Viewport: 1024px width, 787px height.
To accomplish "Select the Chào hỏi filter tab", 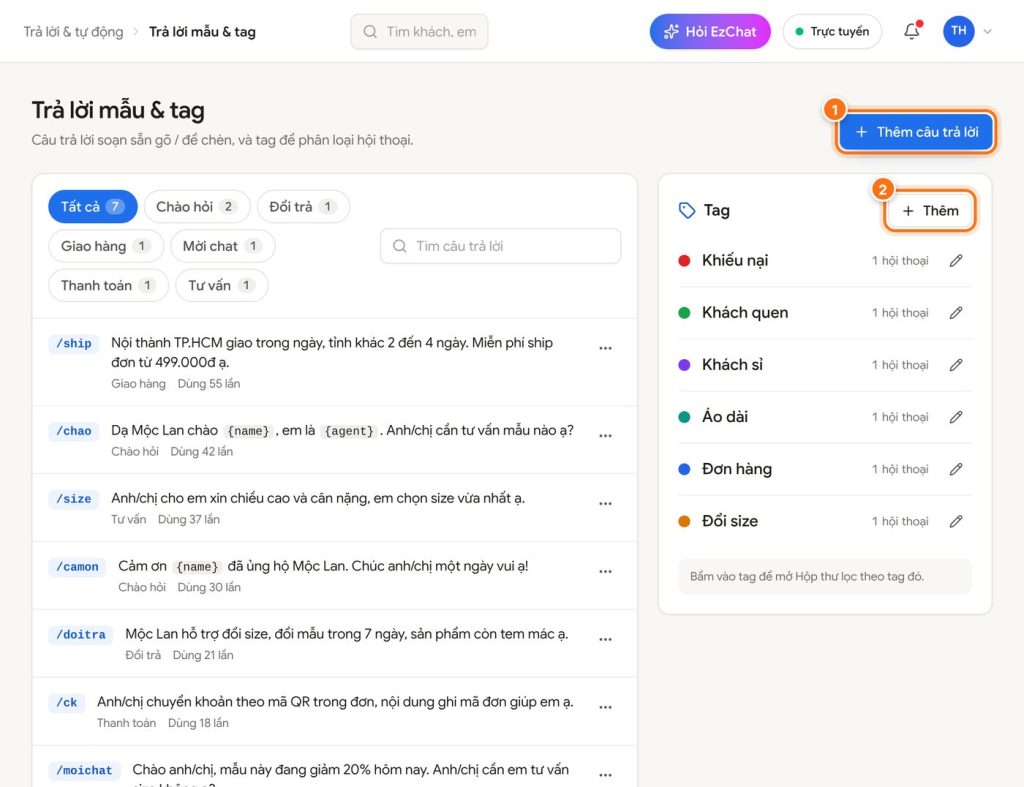I will tap(197, 206).
